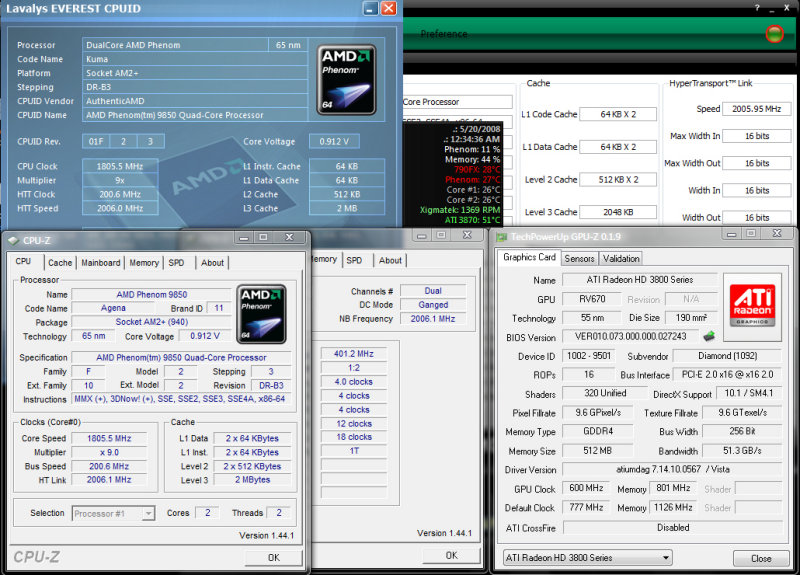Viewport: 800px width, 575px height.
Task: Click the HT Link 2006.1 MHz field
Action: (x=109, y=480)
